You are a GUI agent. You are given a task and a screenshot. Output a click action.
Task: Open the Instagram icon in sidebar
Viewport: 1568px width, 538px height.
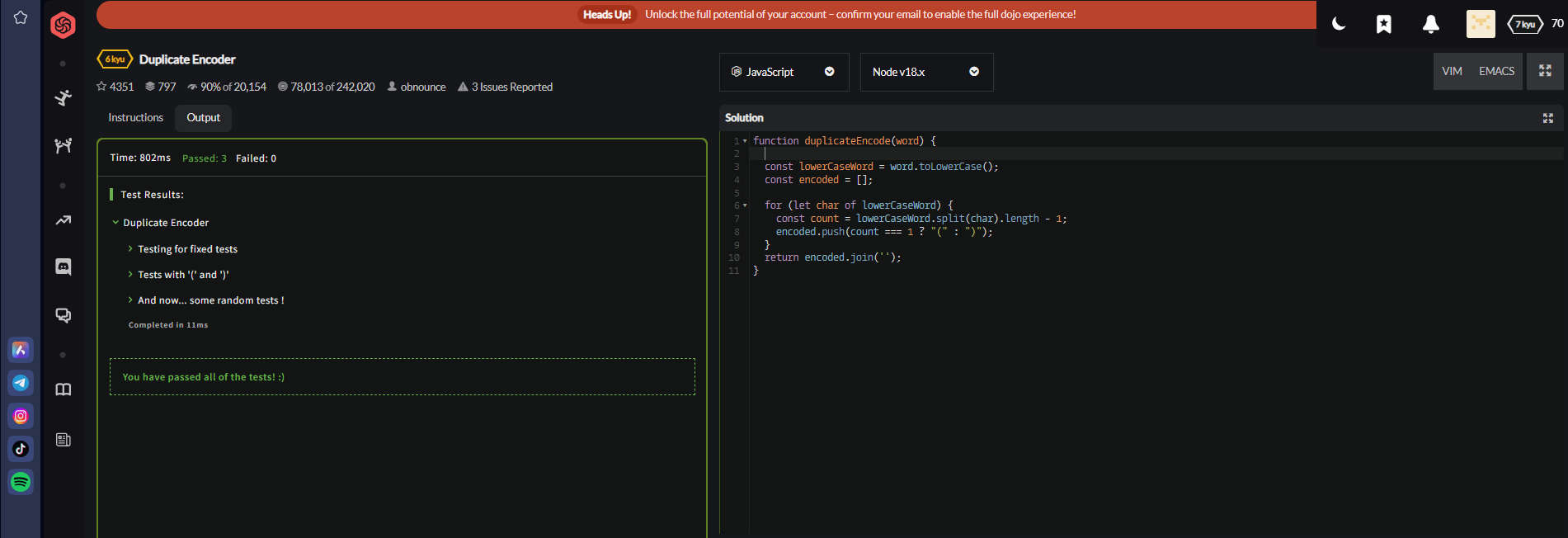(x=21, y=416)
